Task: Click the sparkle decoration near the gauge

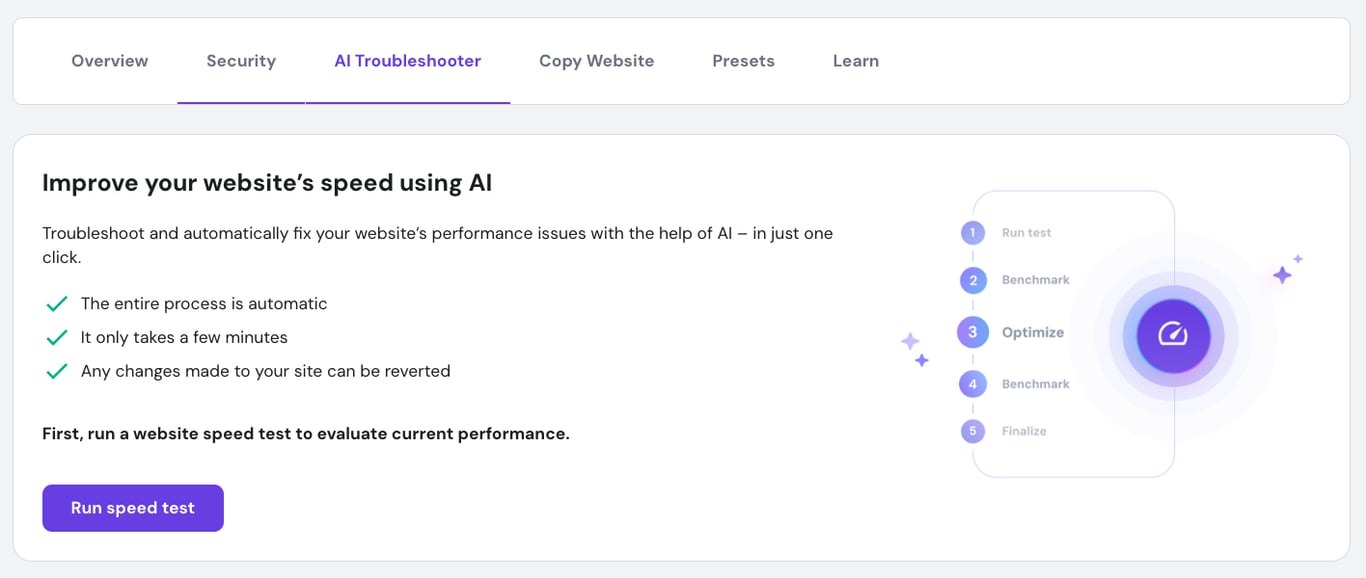Action: [x=1282, y=274]
